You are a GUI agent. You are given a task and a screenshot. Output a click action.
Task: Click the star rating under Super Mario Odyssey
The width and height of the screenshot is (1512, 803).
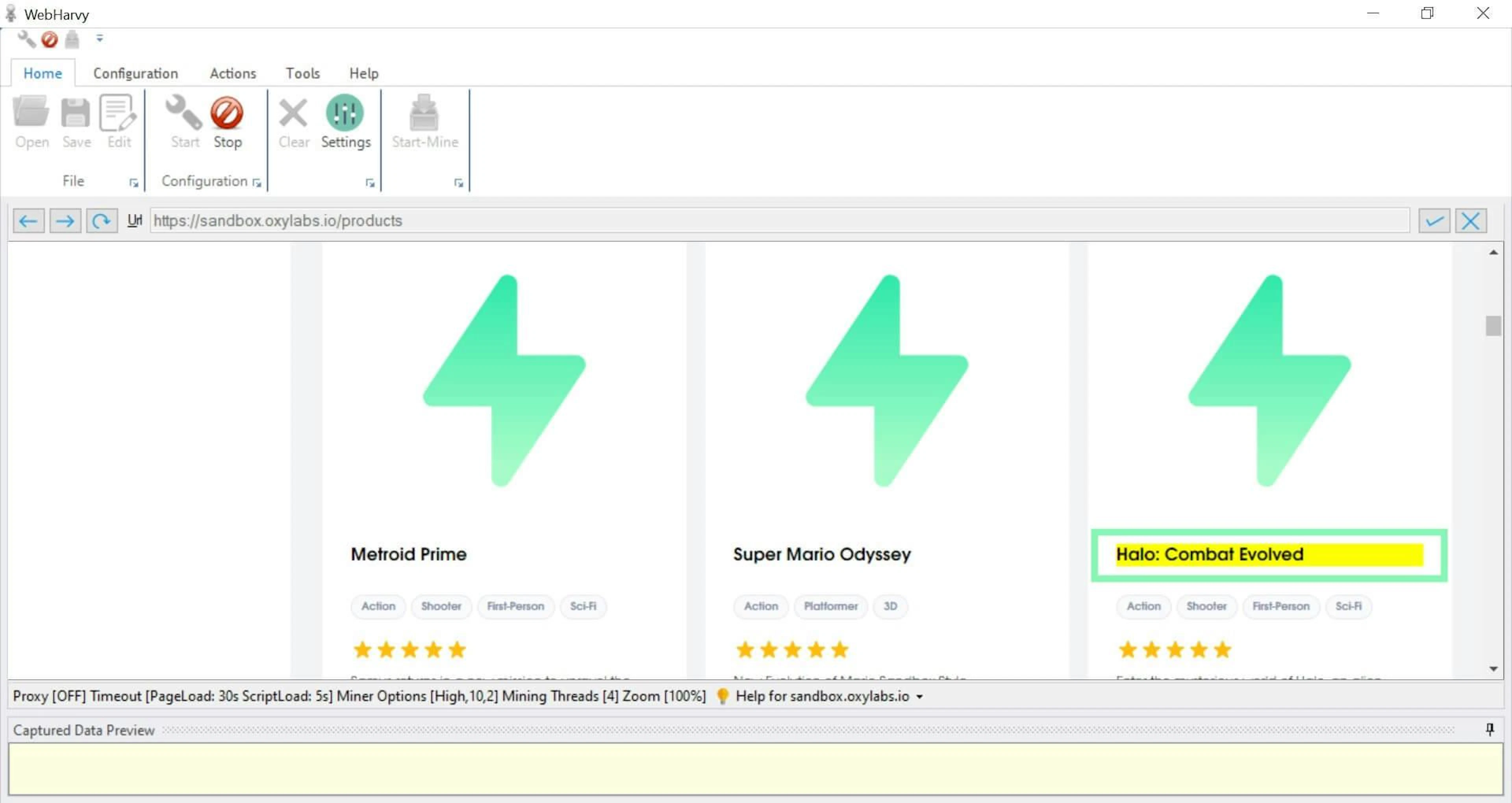tap(792, 650)
